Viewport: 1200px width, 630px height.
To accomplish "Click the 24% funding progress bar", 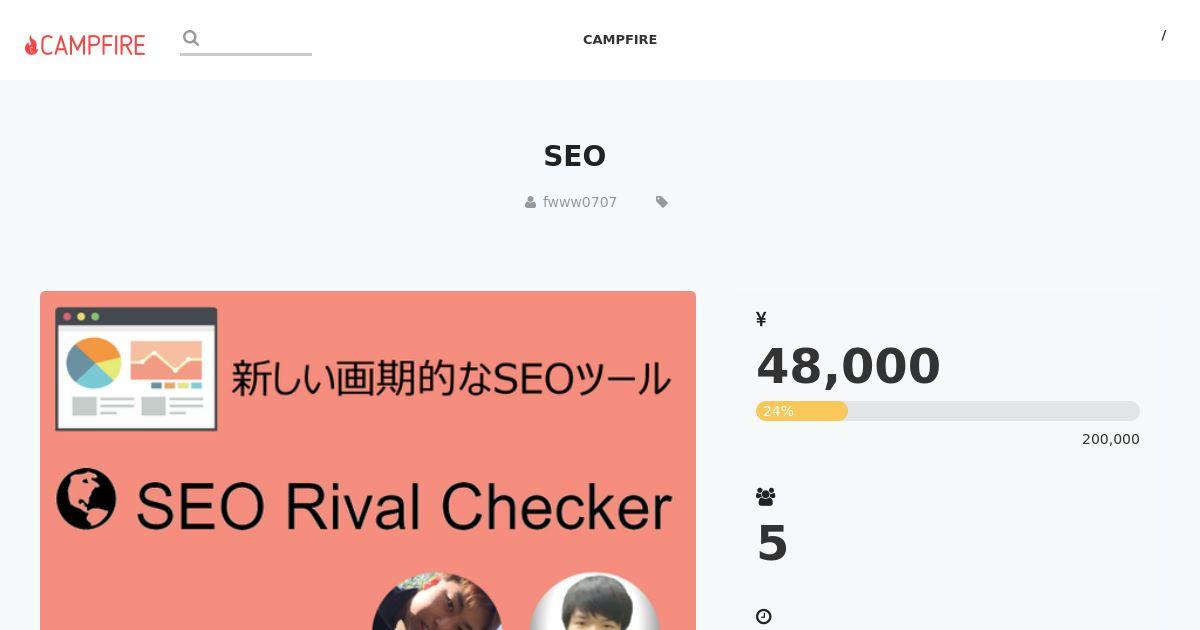I will point(948,411).
